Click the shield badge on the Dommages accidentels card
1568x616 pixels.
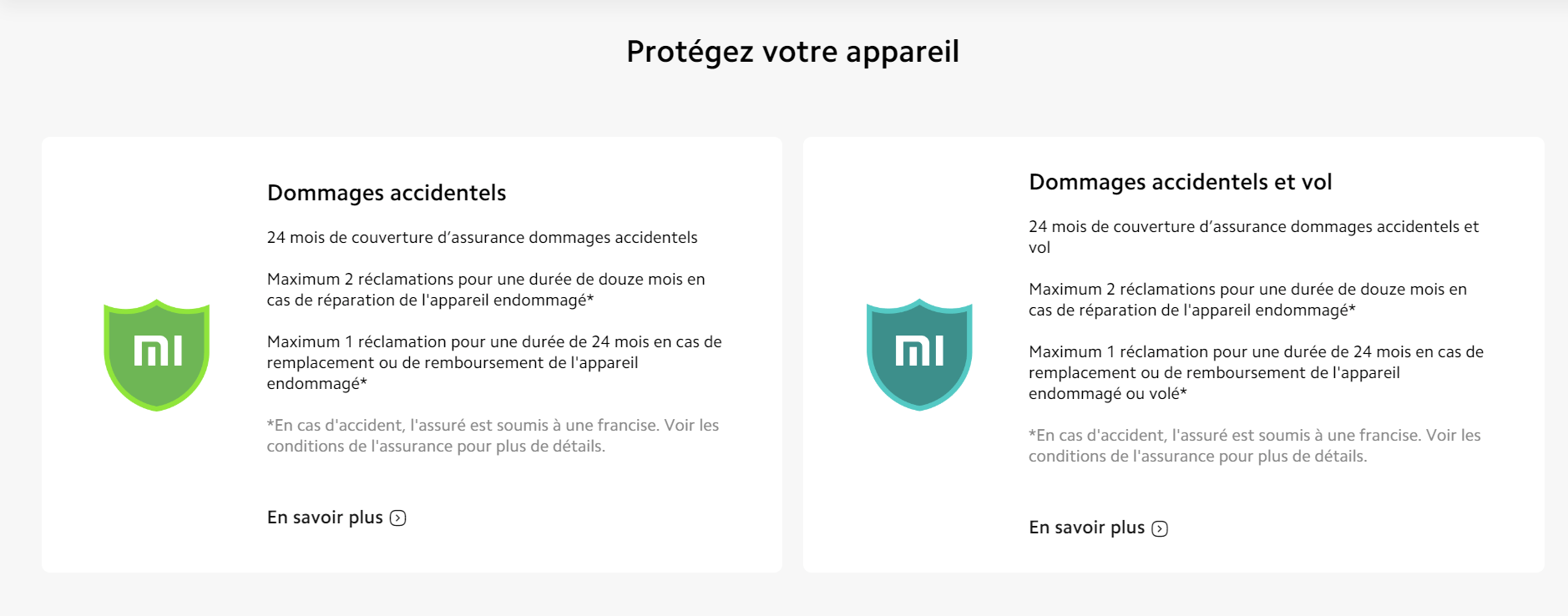pos(155,355)
